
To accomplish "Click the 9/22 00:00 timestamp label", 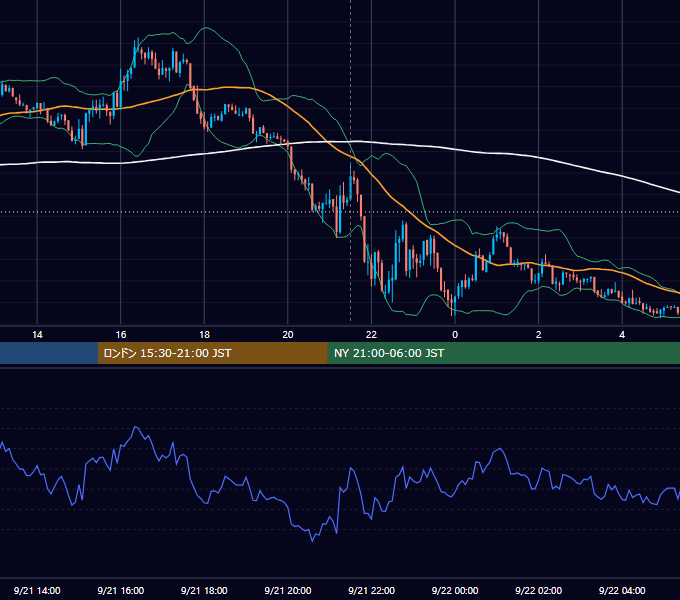I will point(455,590).
